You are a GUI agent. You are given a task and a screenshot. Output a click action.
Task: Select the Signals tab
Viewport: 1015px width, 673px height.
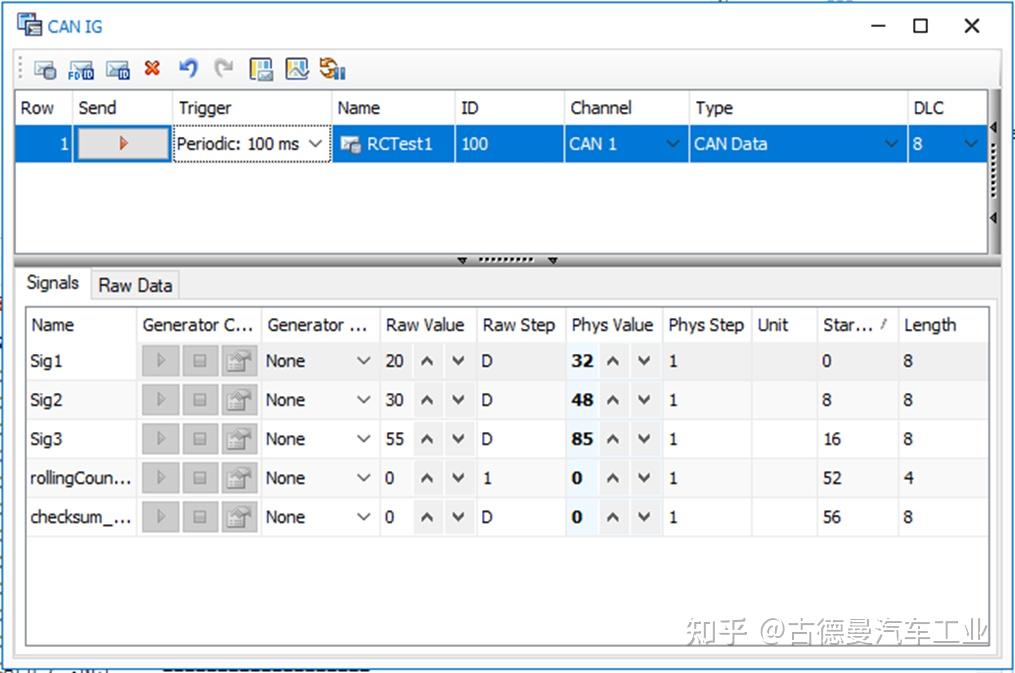click(x=52, y=283)
